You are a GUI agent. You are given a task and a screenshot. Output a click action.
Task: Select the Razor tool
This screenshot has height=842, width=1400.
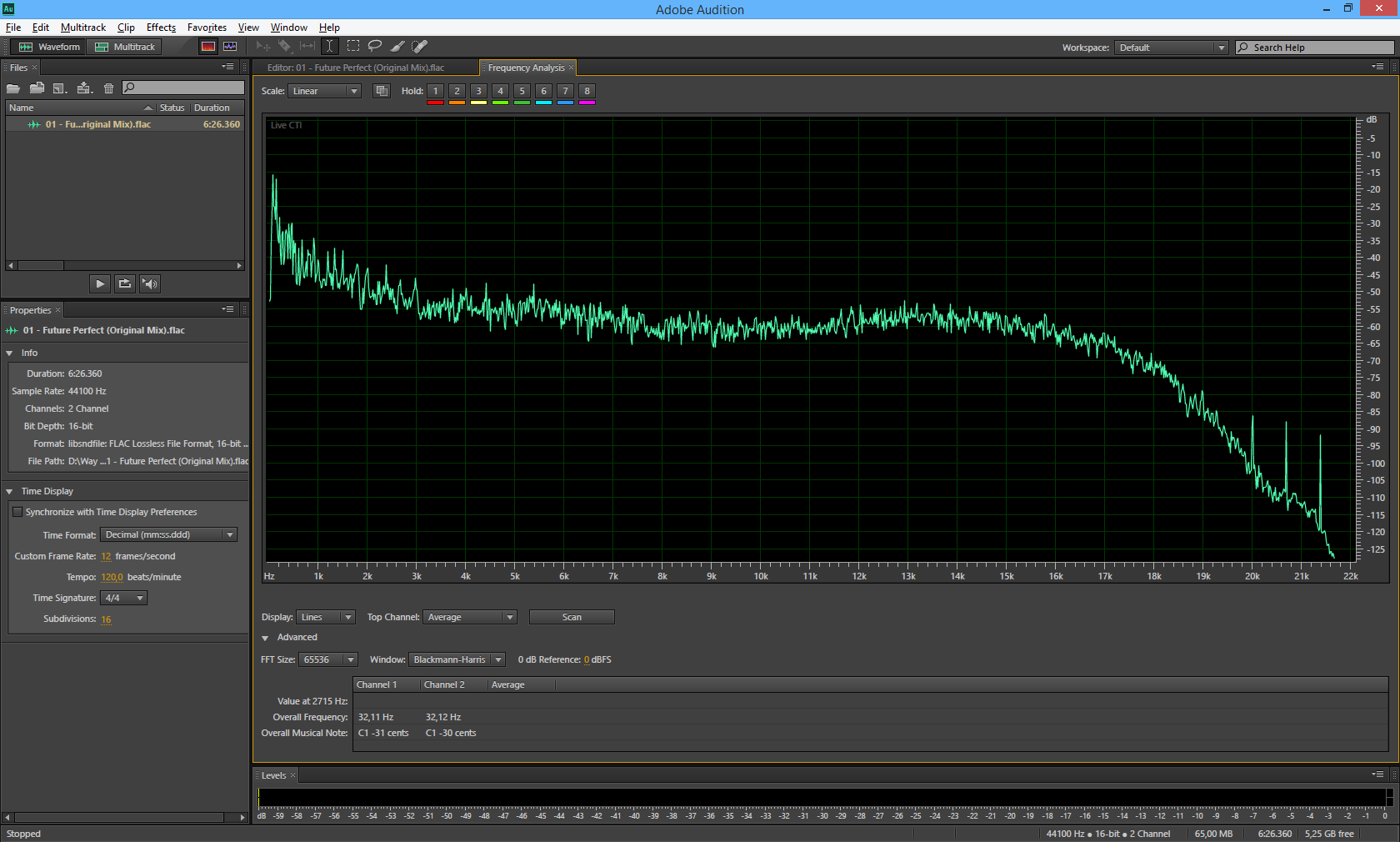click(285, 47)
